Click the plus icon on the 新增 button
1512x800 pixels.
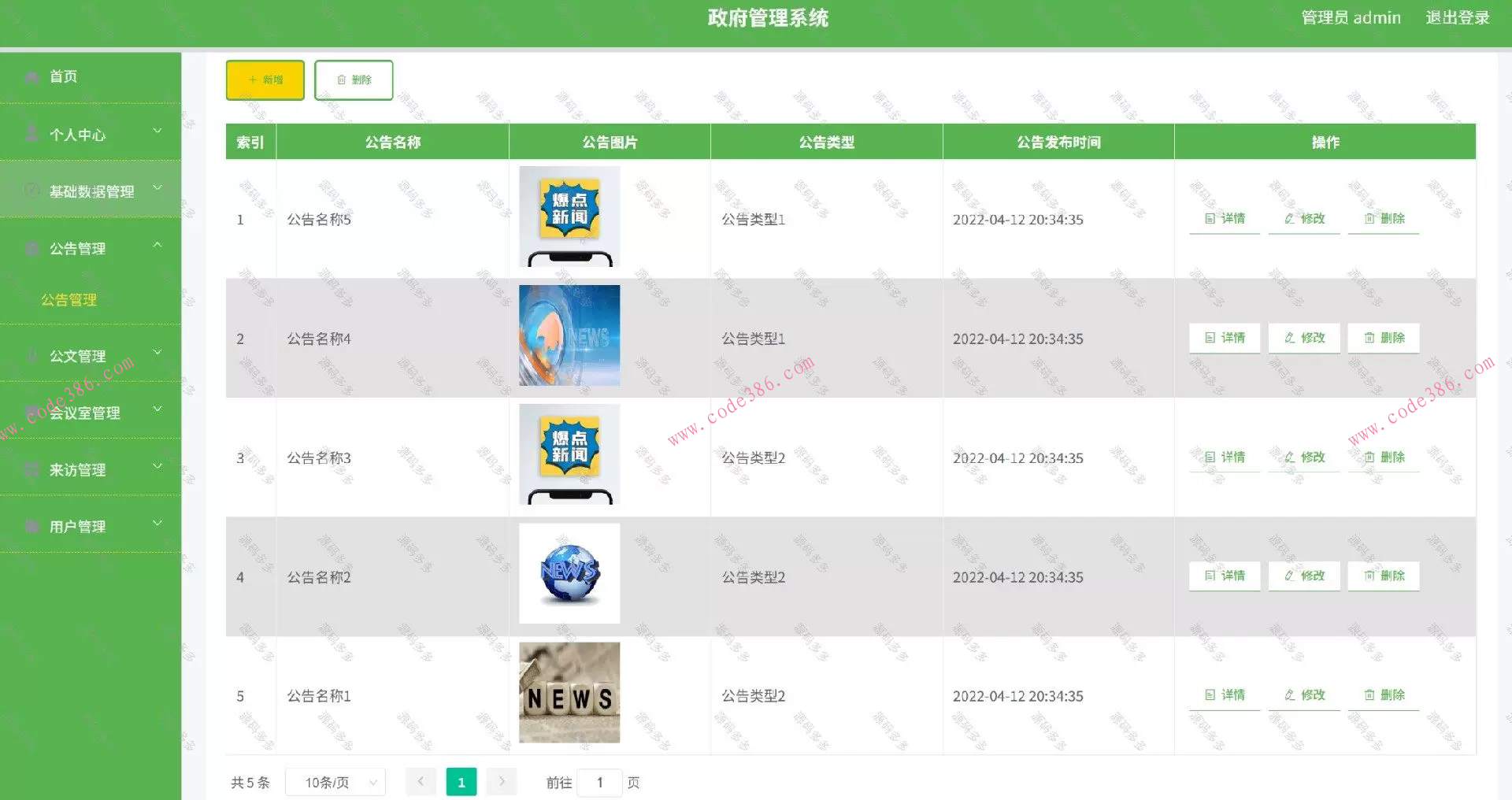click(x=252, y=80)
